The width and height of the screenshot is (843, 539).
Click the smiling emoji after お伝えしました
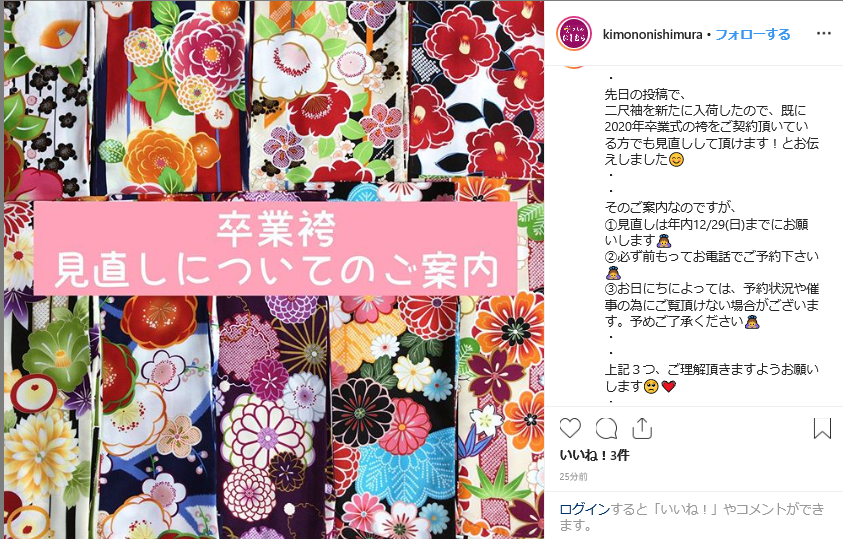pyautogui.click(x=676, y=160)
